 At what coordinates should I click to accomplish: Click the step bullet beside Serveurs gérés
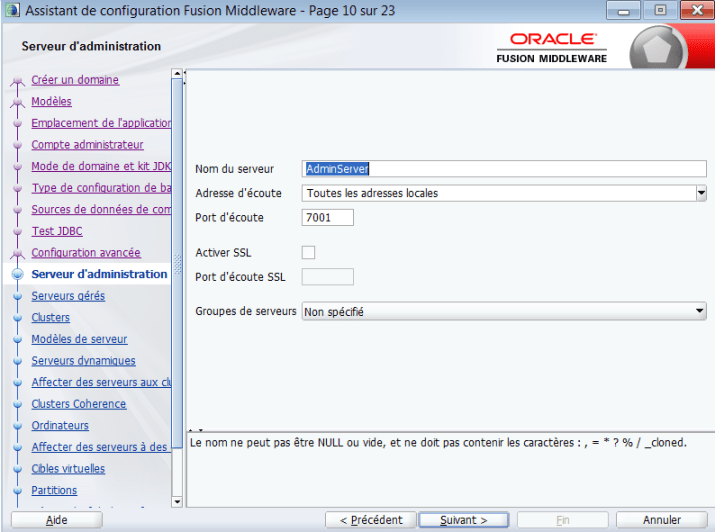tap(17, 296)
